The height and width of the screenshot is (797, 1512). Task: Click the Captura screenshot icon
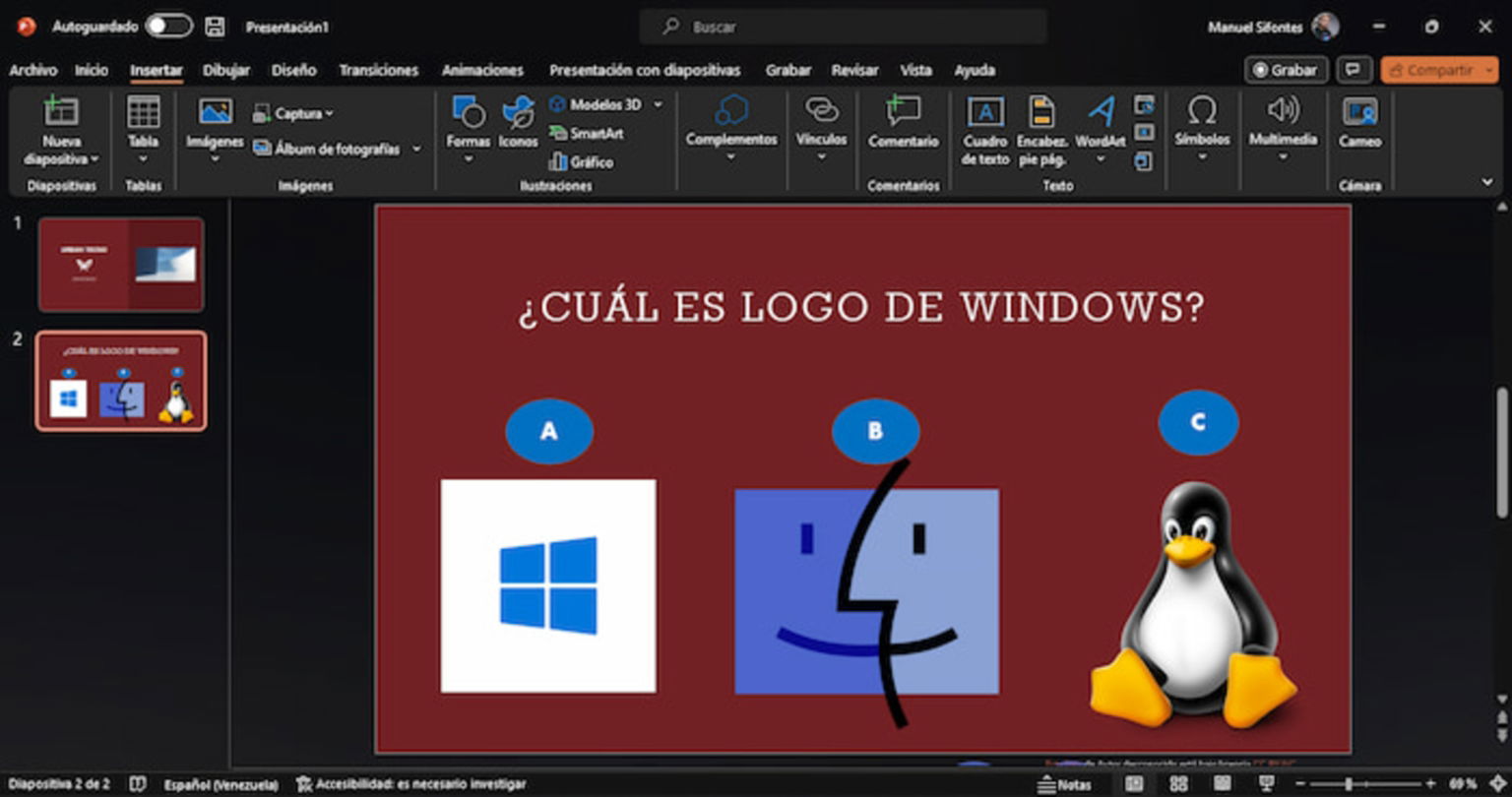(x=262, y=113)
